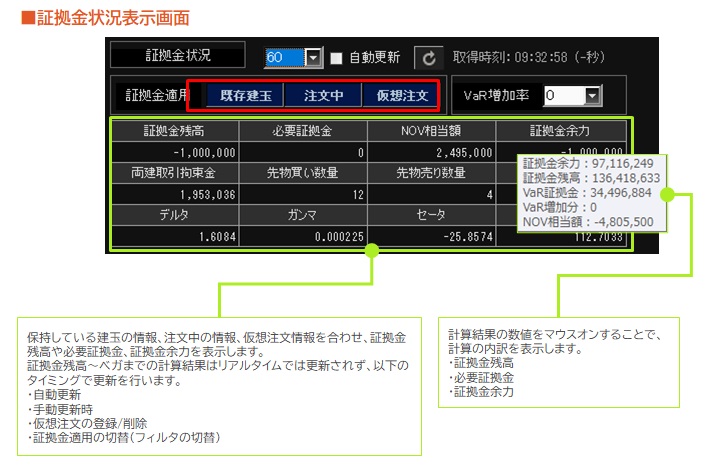Viewport: 714px width, 469px height.
Task: Click the NOV相当額 column header
Action: [431, 131]
